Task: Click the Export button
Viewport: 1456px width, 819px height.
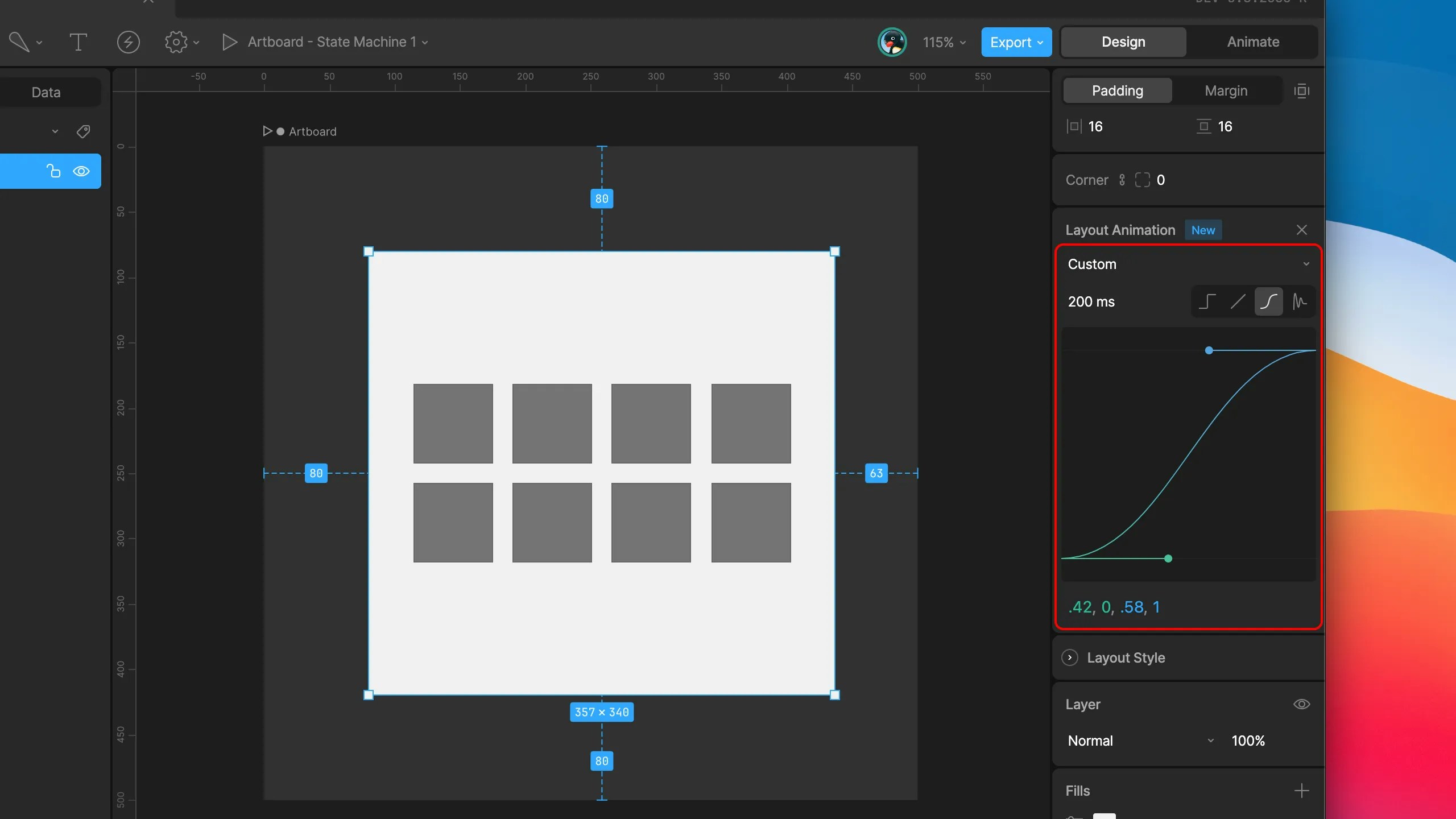Action: click(x=1016, y=42)
